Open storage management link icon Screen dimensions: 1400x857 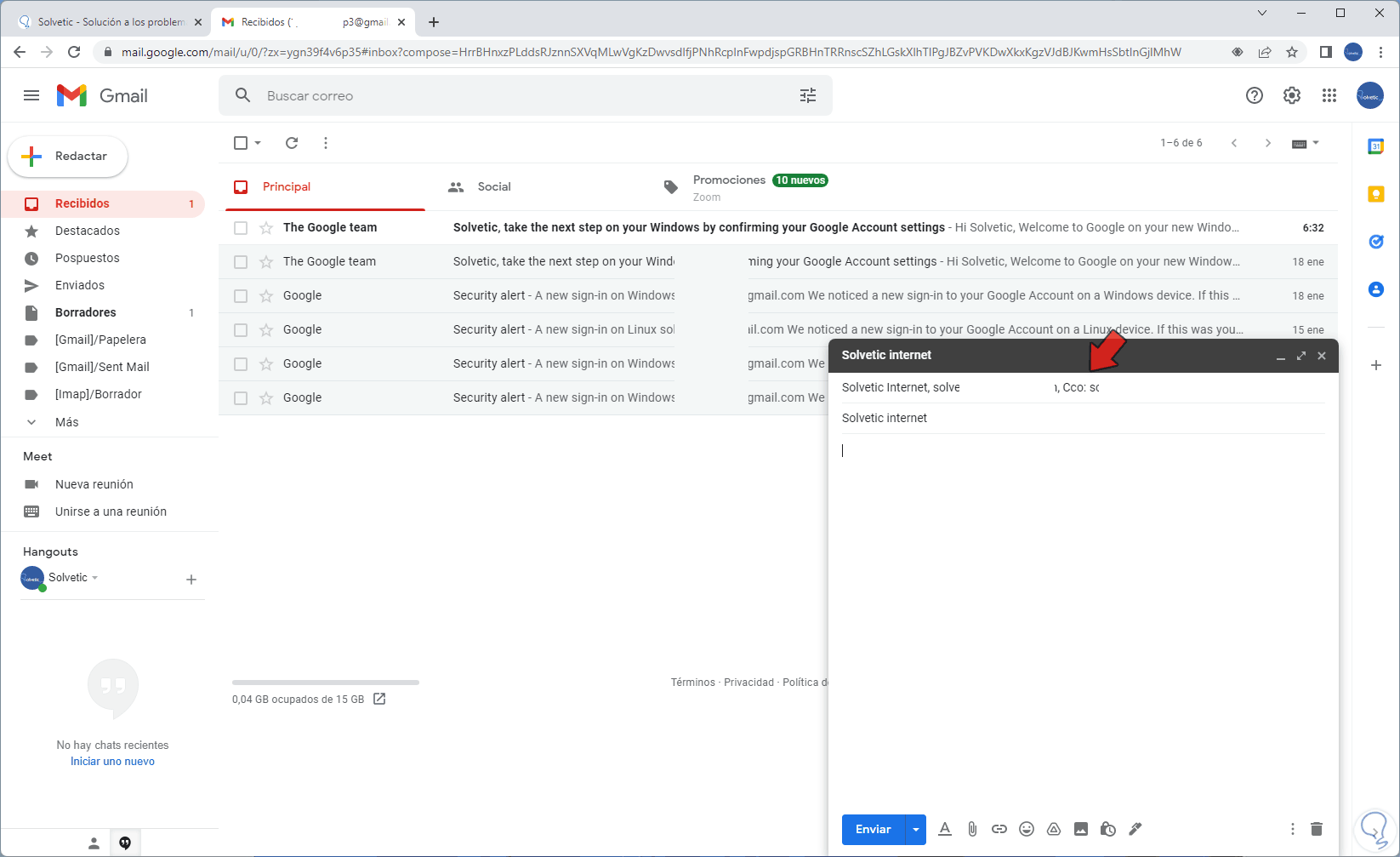tap(379, 700)
